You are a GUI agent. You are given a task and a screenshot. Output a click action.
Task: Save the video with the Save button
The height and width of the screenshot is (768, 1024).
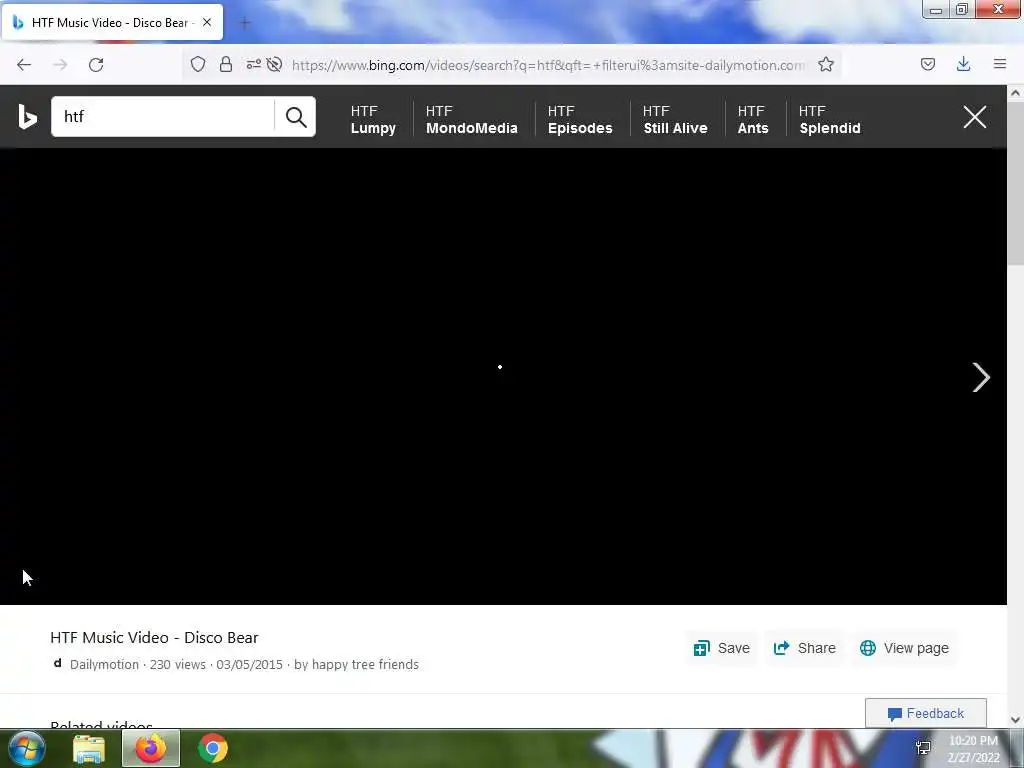tap(722, 648)
